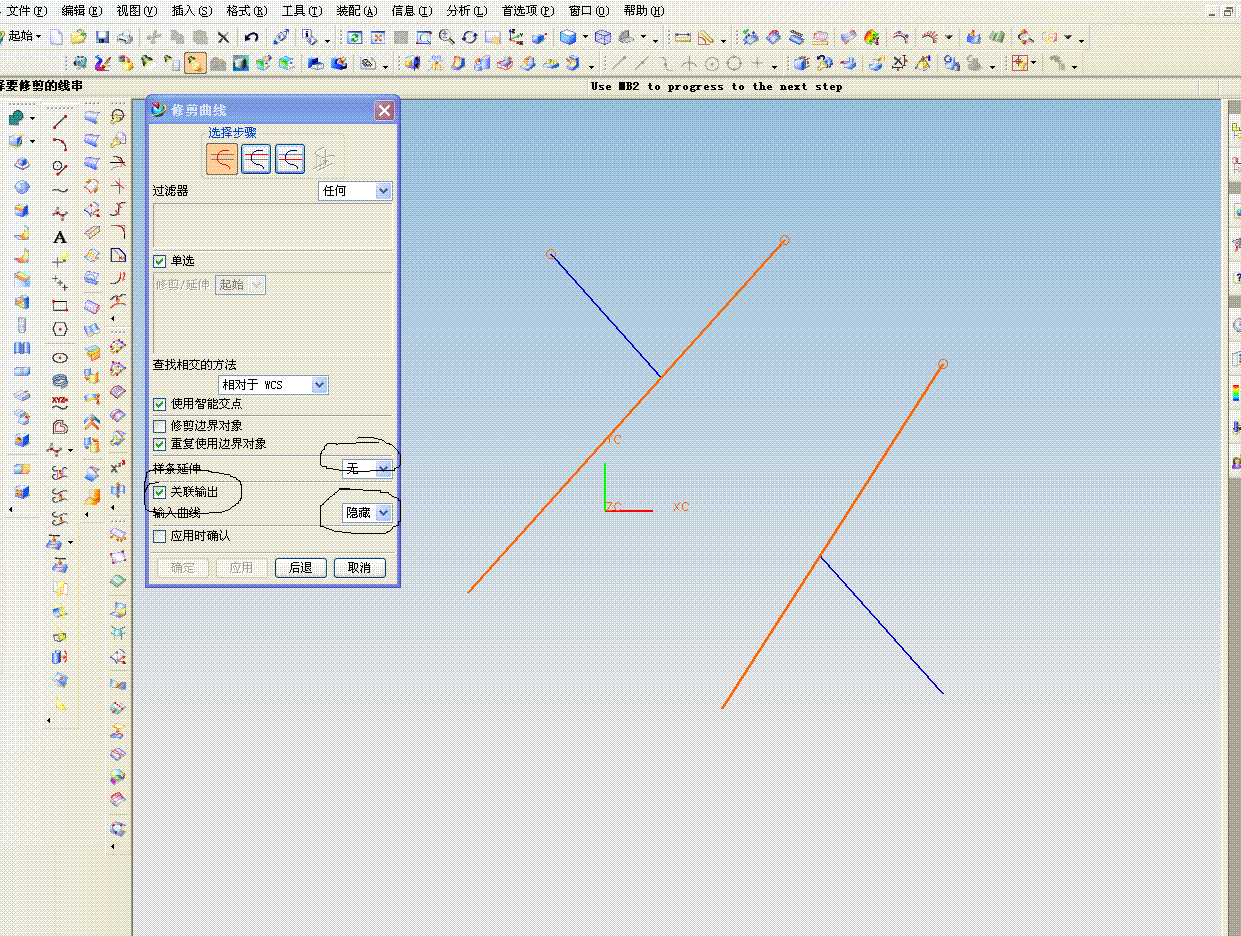The height and width of the screenshot is (936, 1241).
Task: Expand the Information icon dropdown arrow
Action: tap(327, 41)
